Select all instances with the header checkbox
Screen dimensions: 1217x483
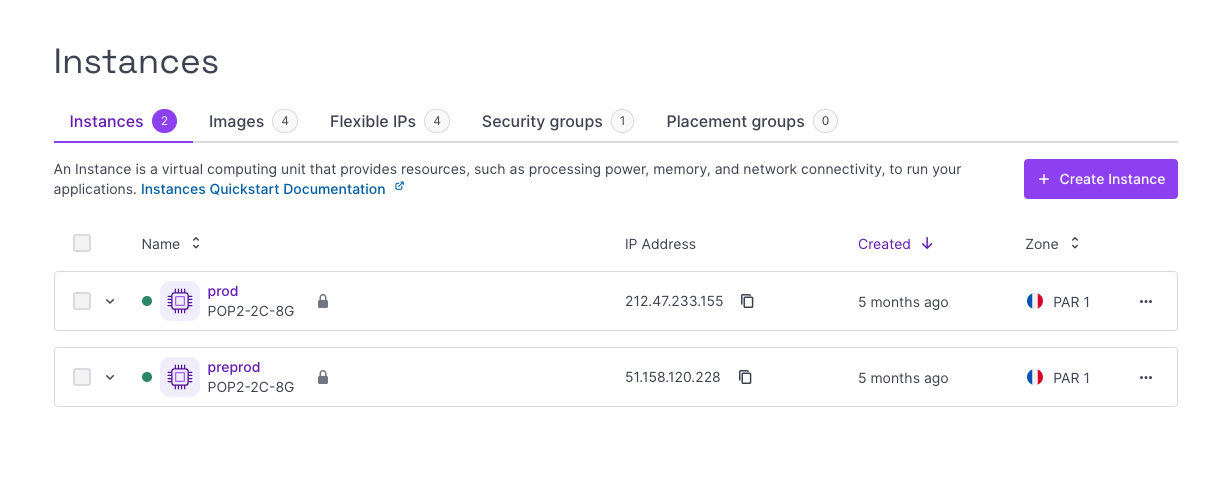[82, 243]
